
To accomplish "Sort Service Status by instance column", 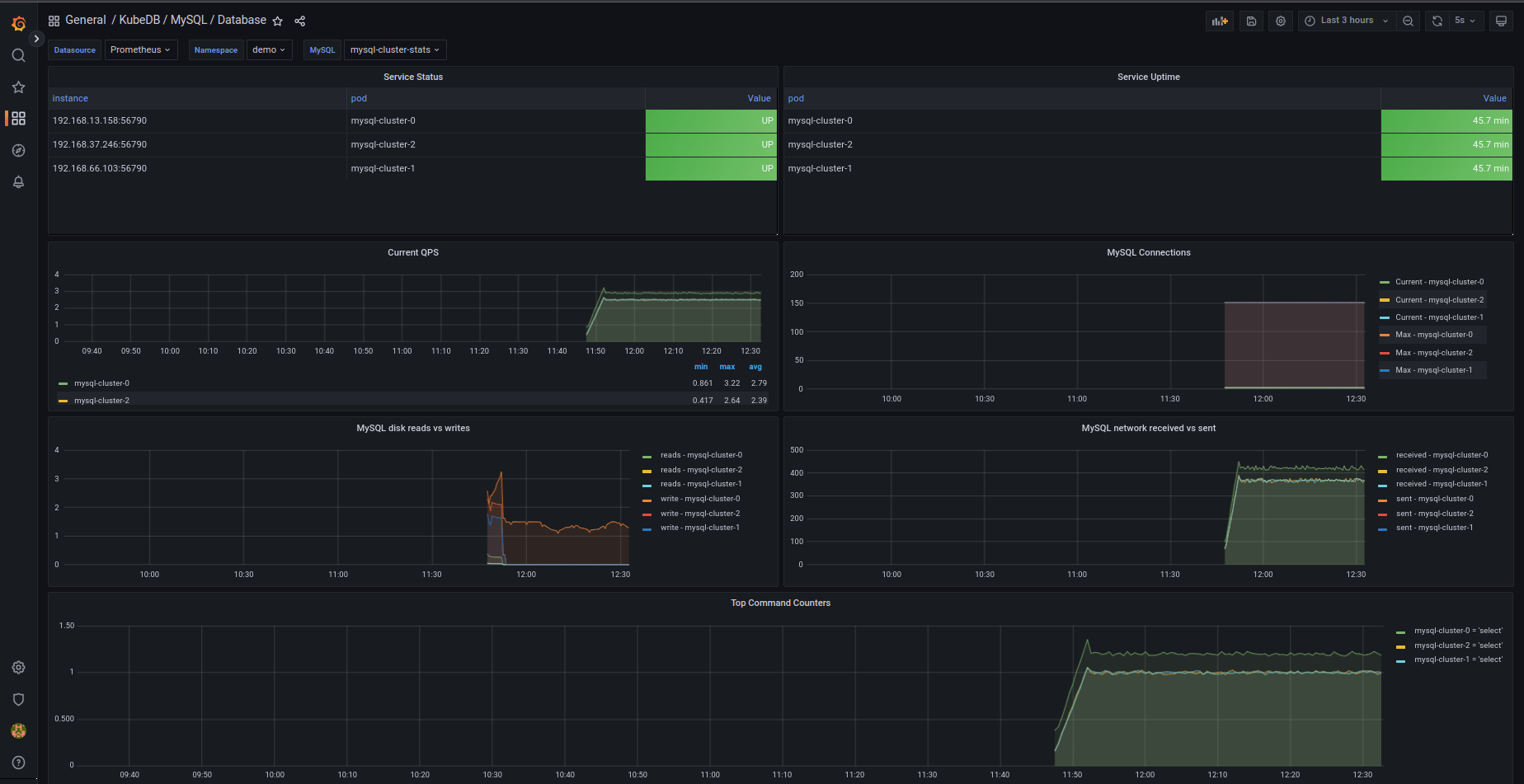I will (x=69, y=98).
